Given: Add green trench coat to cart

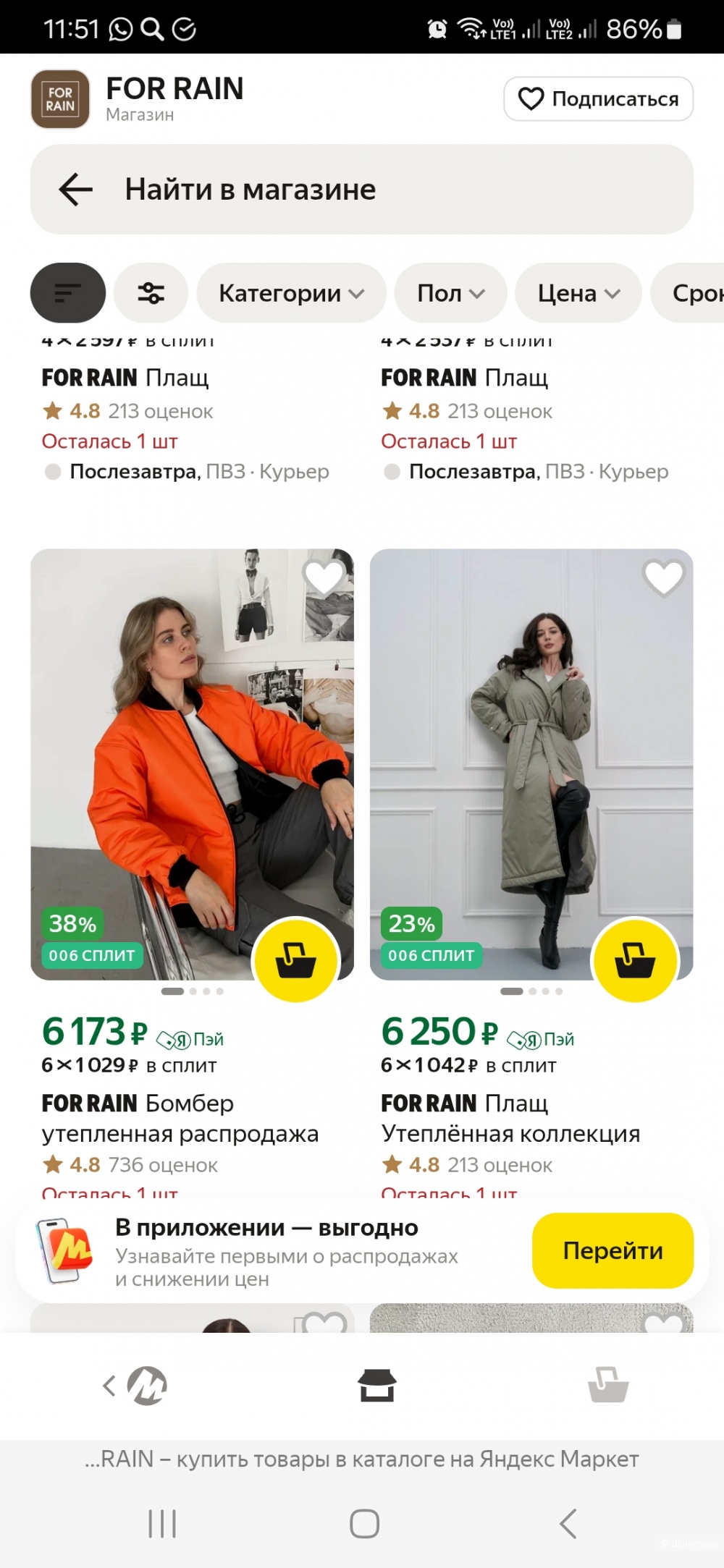Looking at the screenshot, I should coord(635,959).
